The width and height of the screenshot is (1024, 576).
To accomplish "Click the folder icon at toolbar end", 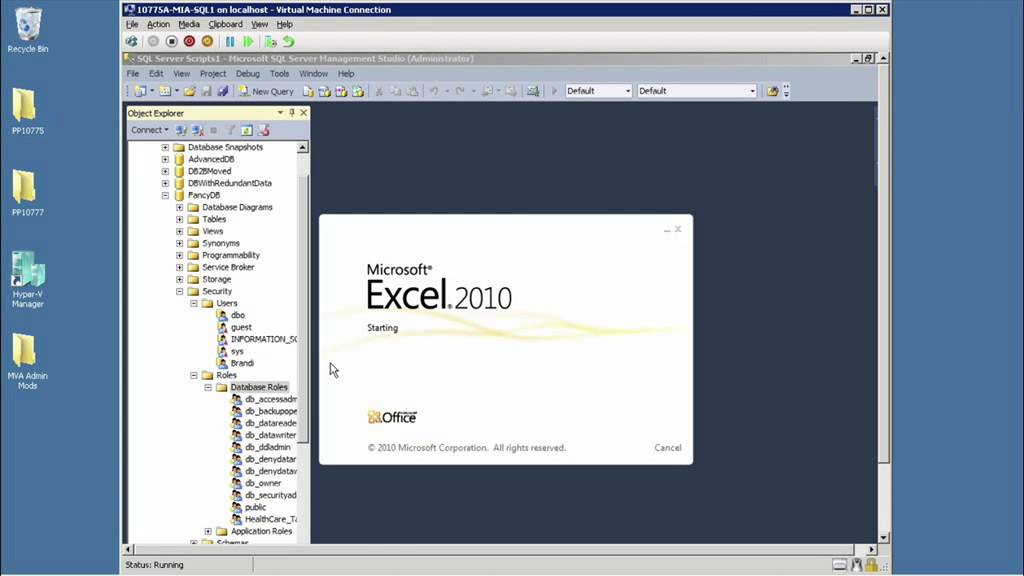I will 773,91.
